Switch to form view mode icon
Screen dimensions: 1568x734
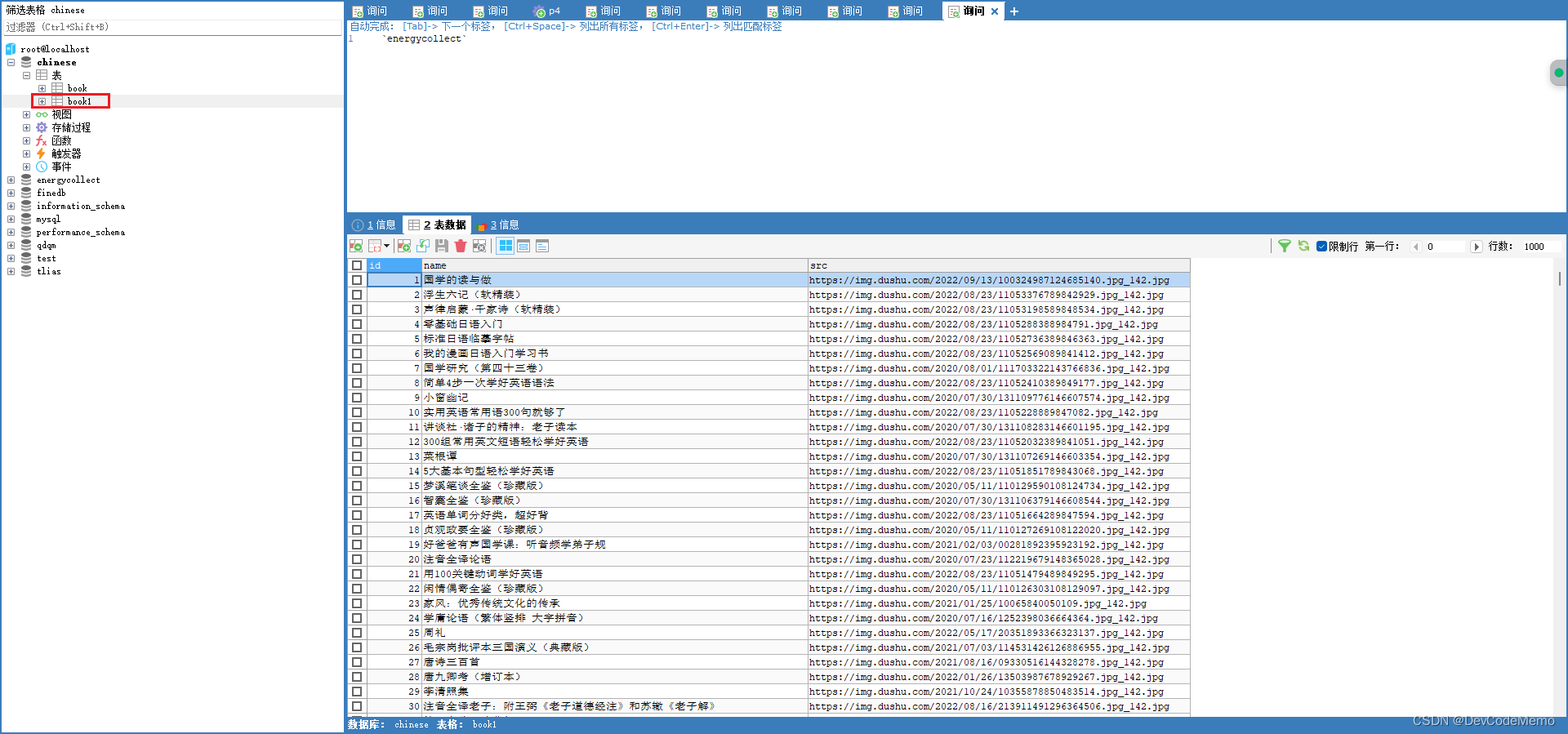click(x=523, y=246)
